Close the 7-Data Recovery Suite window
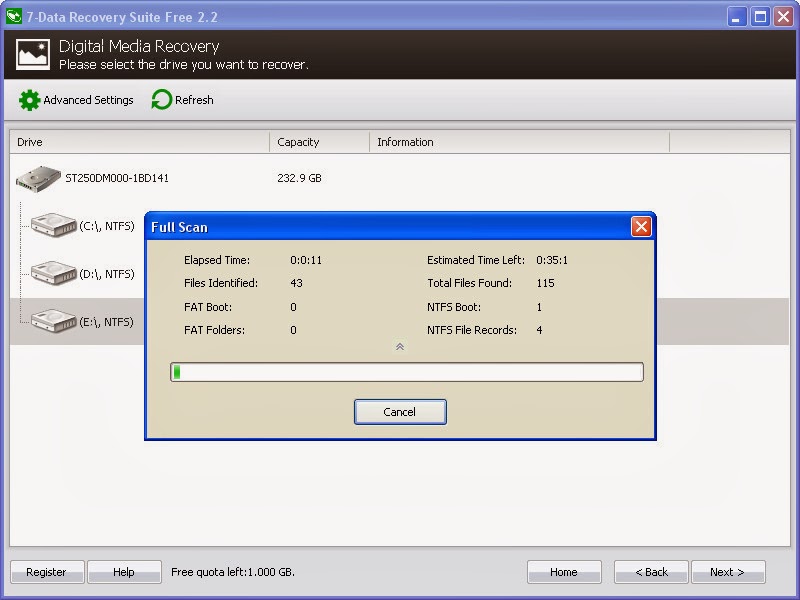The height and width of the screenshot is (600, 800). pyautogui.click(x=783, y=17)
